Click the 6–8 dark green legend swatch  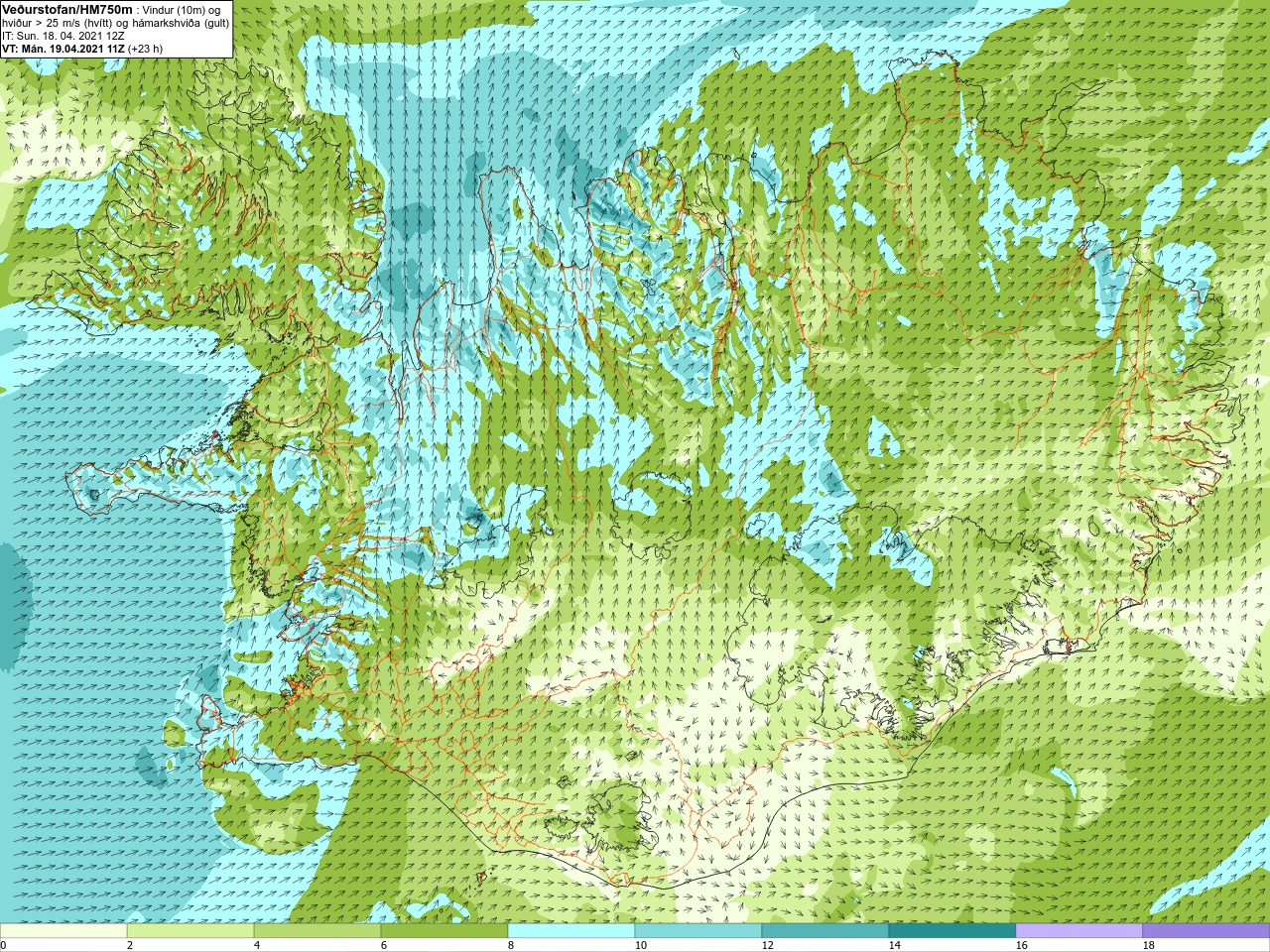pyautogui.click(x=444, y=931)
